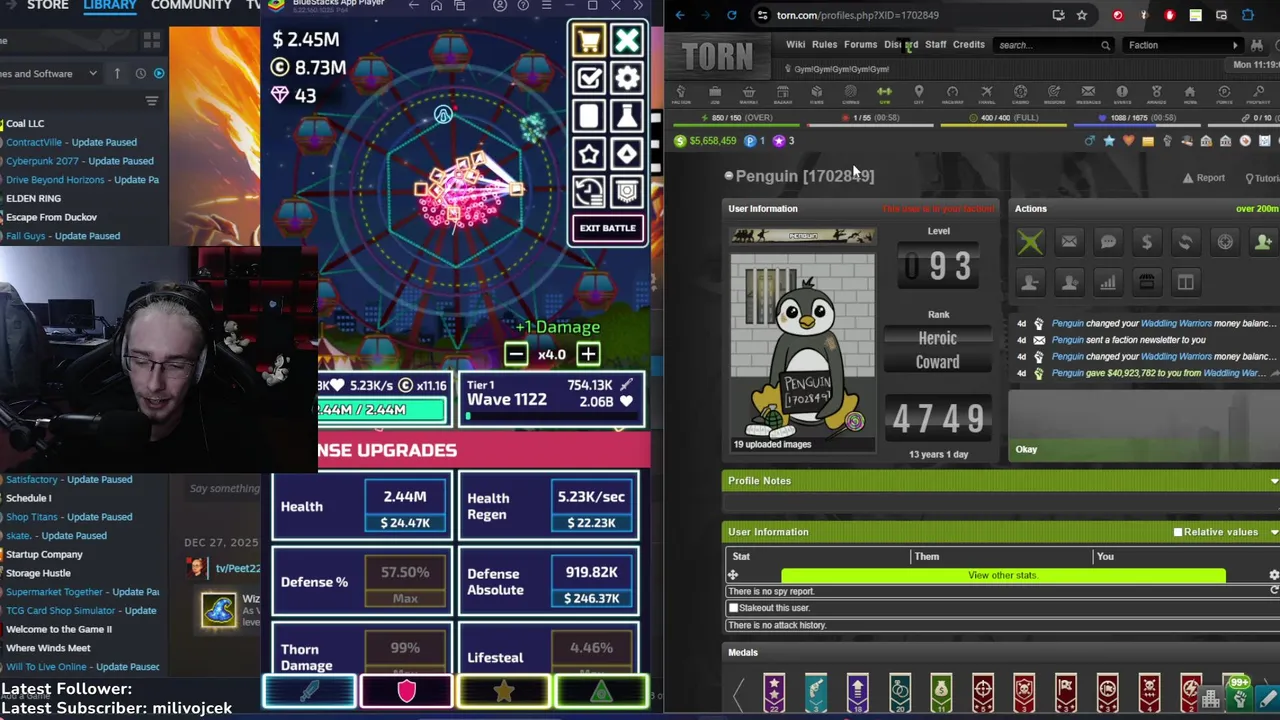Viewport: 1280px width, 720px height.
Task: Click the Torn City map pin icon
Action: pyautogui.click(x=918, y=94)
